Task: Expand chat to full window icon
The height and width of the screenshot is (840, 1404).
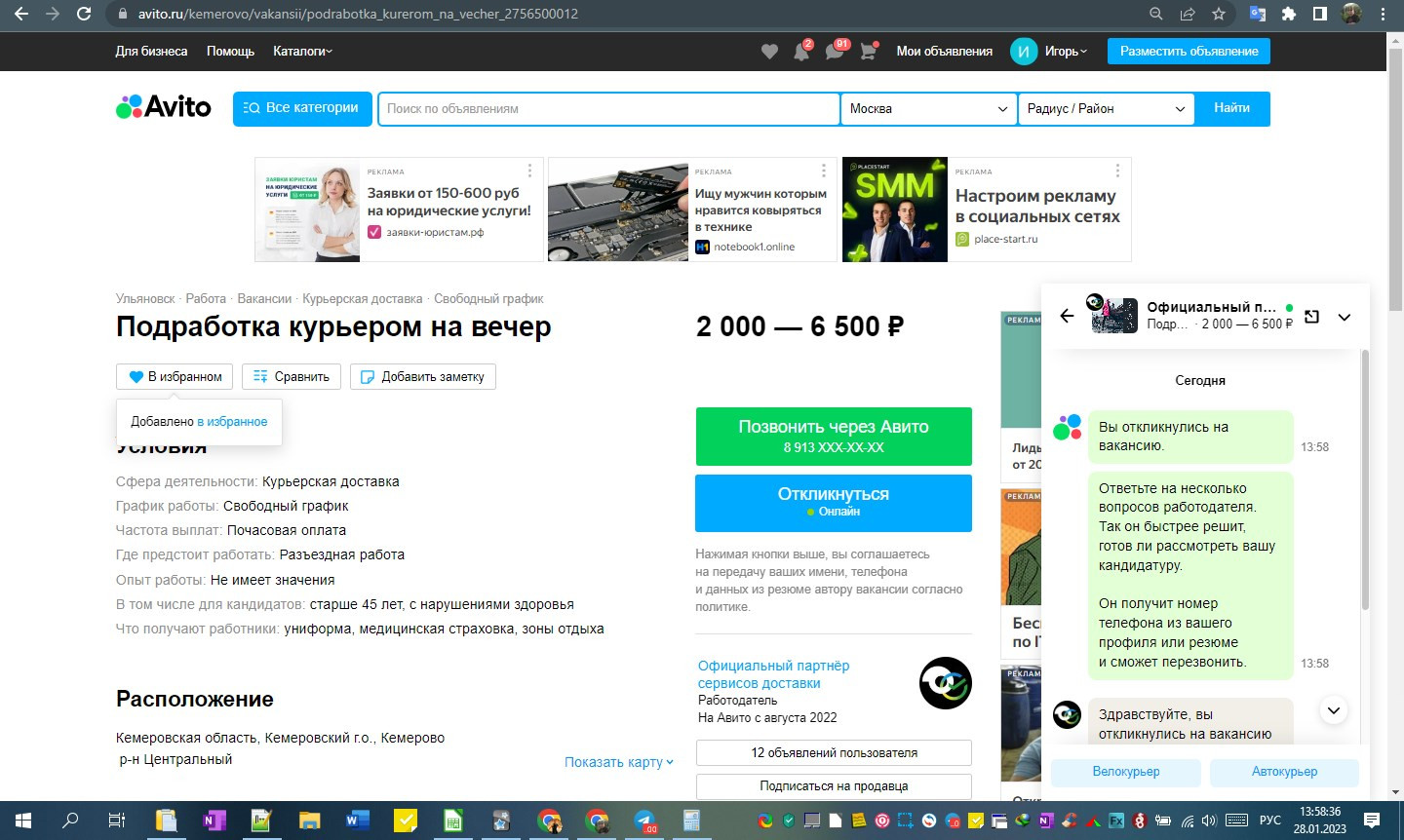Action: pos(1311,317)
